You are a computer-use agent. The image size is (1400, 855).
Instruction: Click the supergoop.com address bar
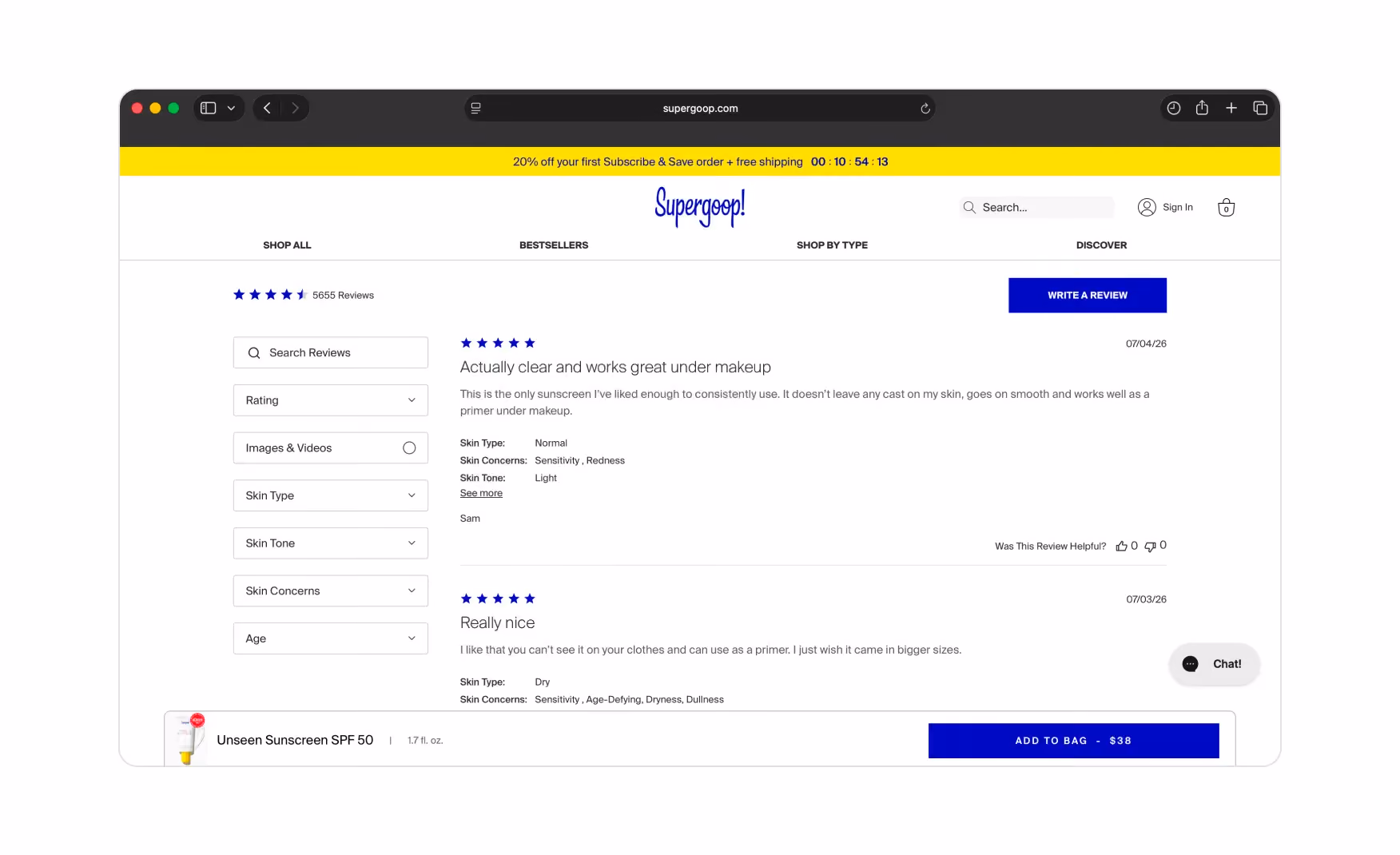click(700, 108)
